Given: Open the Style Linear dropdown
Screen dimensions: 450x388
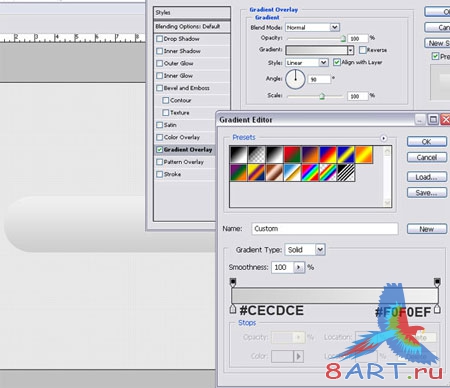Looking at the screenshot, I should (307, 62).
